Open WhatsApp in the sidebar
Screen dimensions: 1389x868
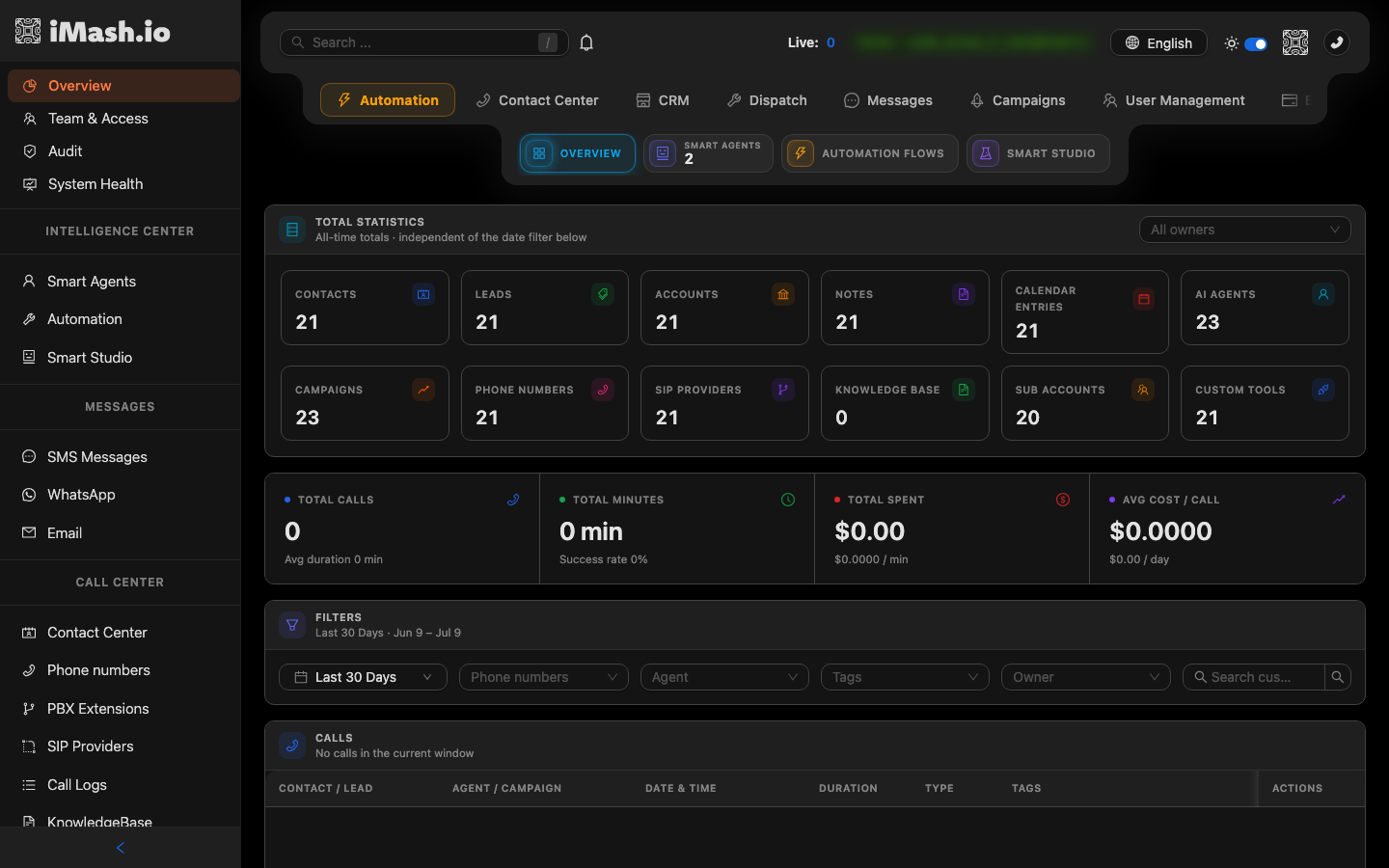121,495
